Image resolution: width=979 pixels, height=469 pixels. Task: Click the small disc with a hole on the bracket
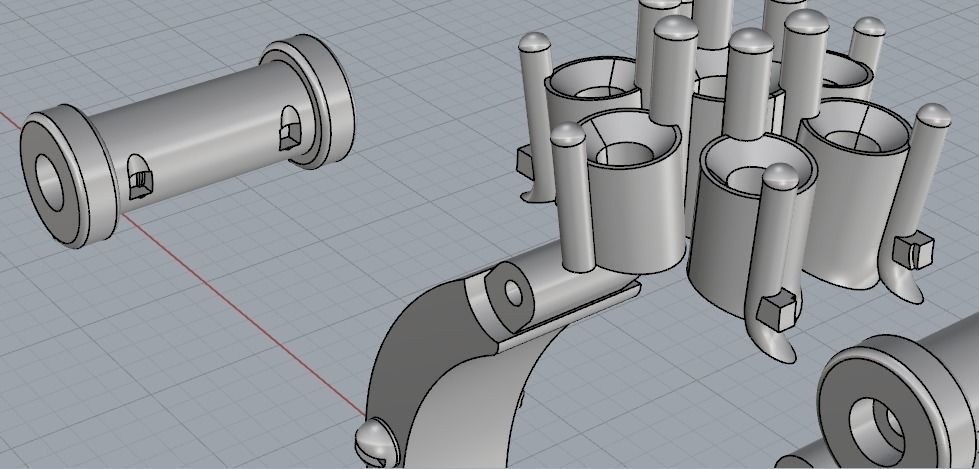tap(510, 297)
